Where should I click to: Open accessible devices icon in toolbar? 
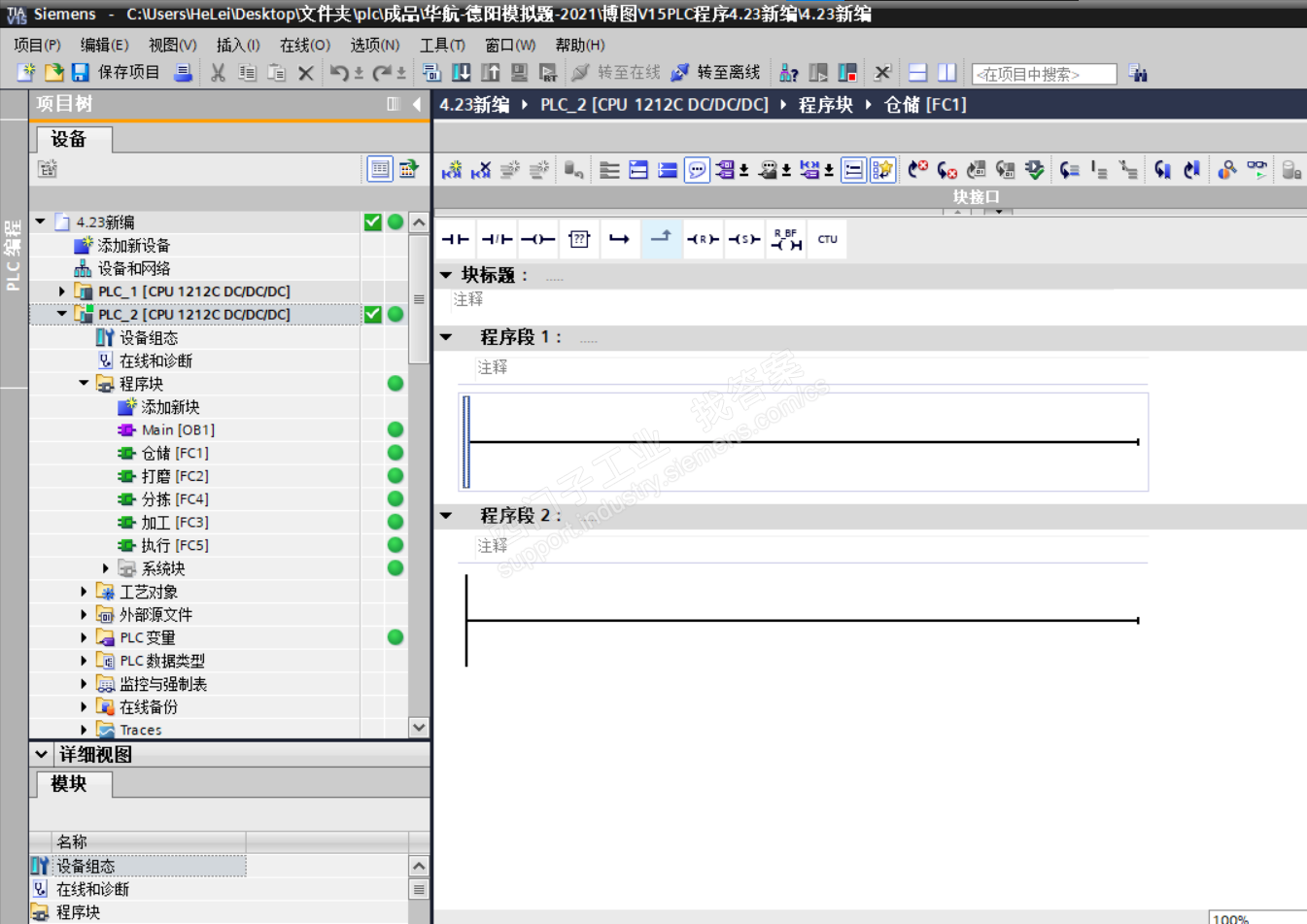coord(789,73)
